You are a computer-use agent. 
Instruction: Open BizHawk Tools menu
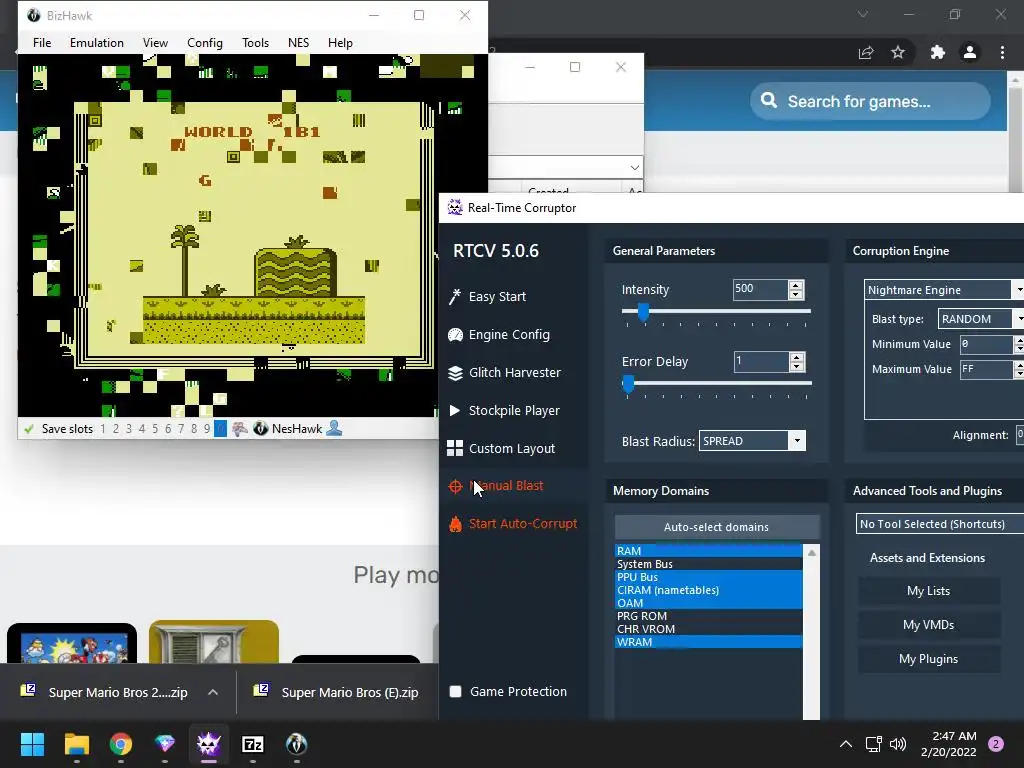[255, 42]
